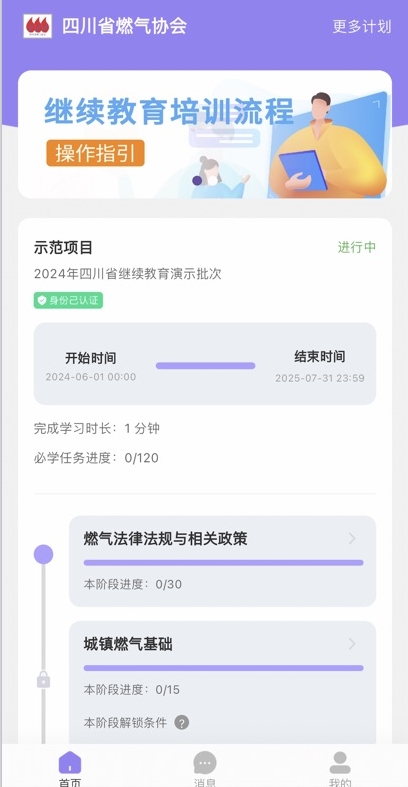This screenshot has height=787, width=408.
Task: Open the 消息 messages tab icon
Action: click(x=205, y=762)
